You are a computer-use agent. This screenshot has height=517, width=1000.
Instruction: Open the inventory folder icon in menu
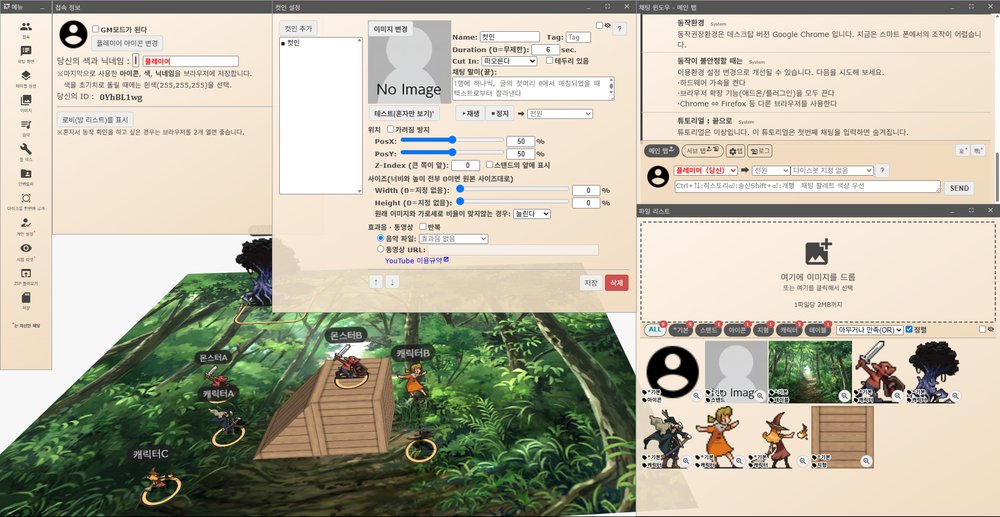click(26, 173)
